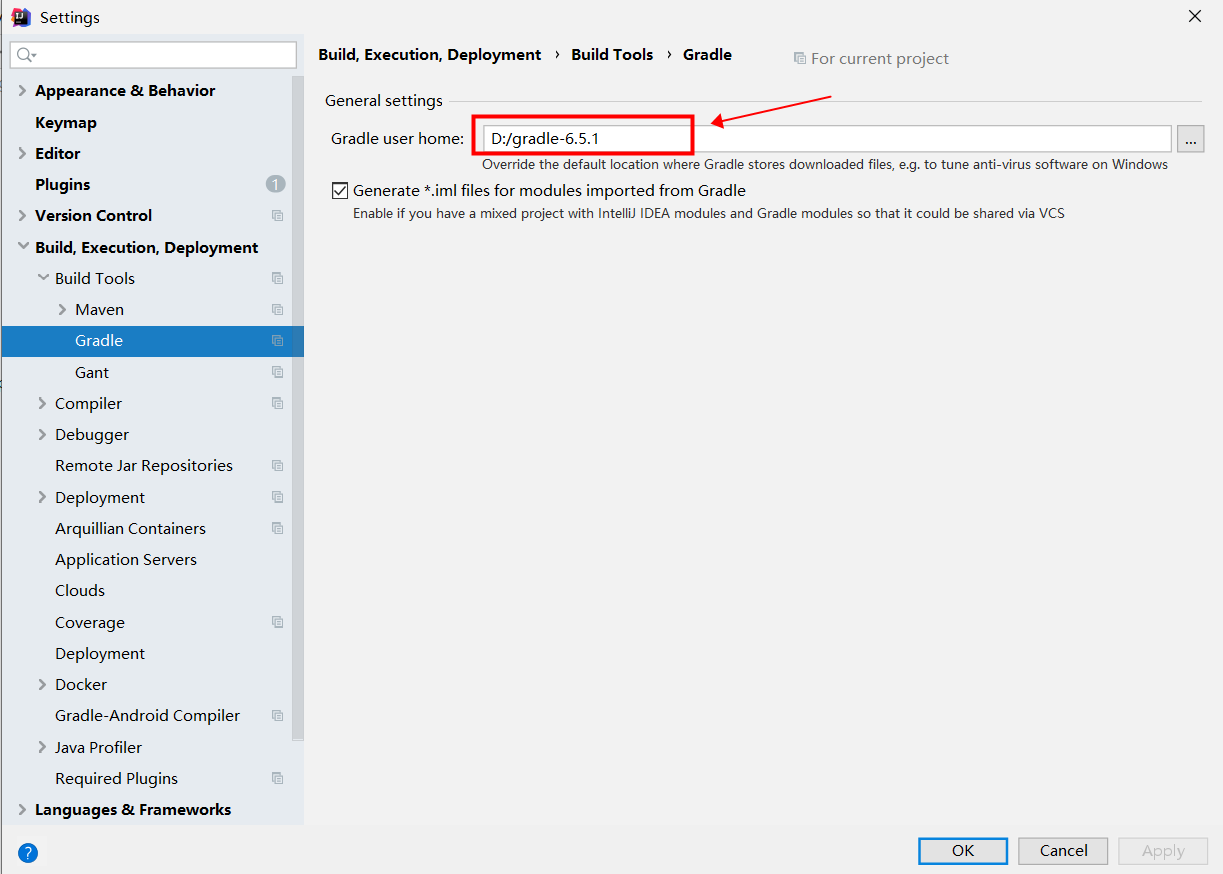The height and width of the screenshot is (874, 1223).
Task: Expand the Deployment node above Arquillian Containers
Action: coord(42,498)
